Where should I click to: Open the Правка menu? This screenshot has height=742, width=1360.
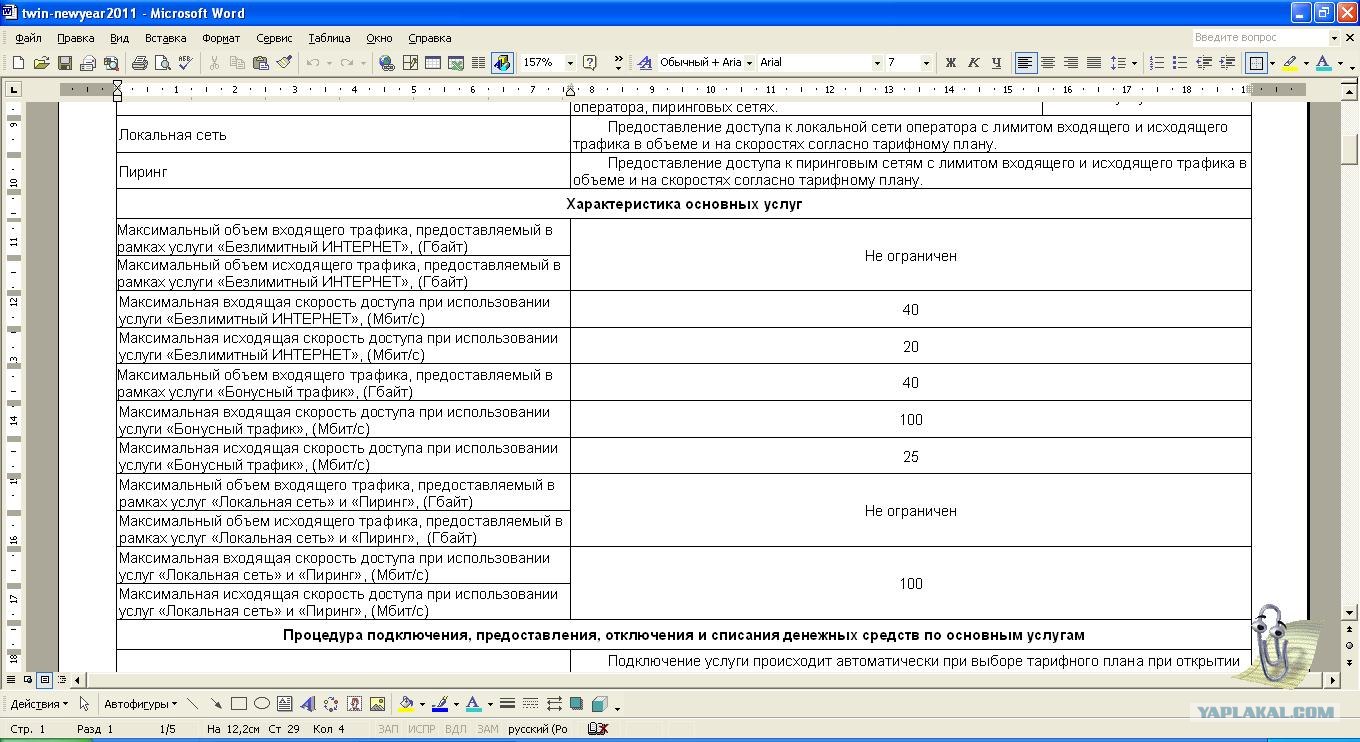75,38
